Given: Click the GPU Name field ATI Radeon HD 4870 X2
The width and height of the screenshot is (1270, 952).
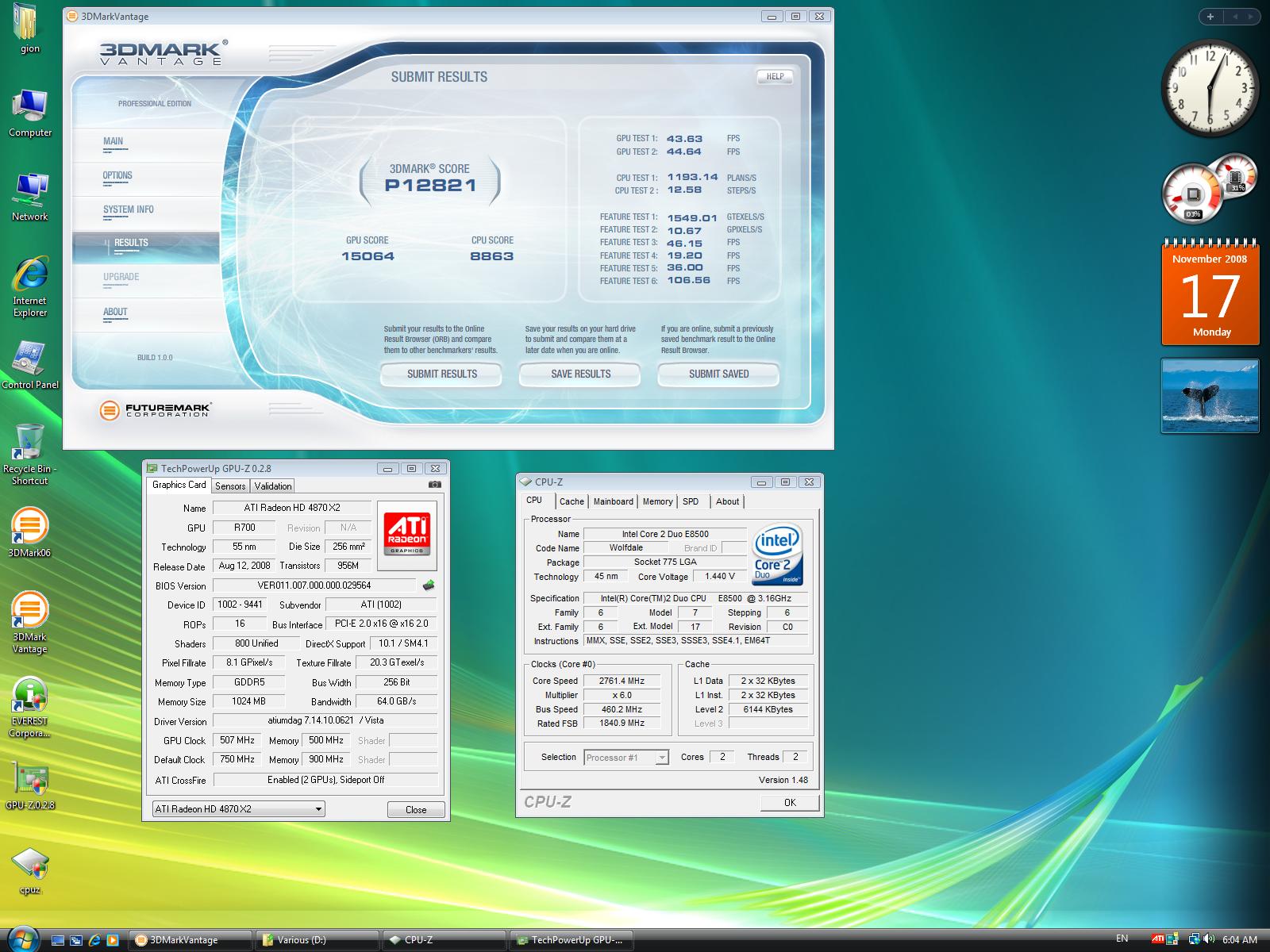Looking at the screenshot, I should click(292, 508).
